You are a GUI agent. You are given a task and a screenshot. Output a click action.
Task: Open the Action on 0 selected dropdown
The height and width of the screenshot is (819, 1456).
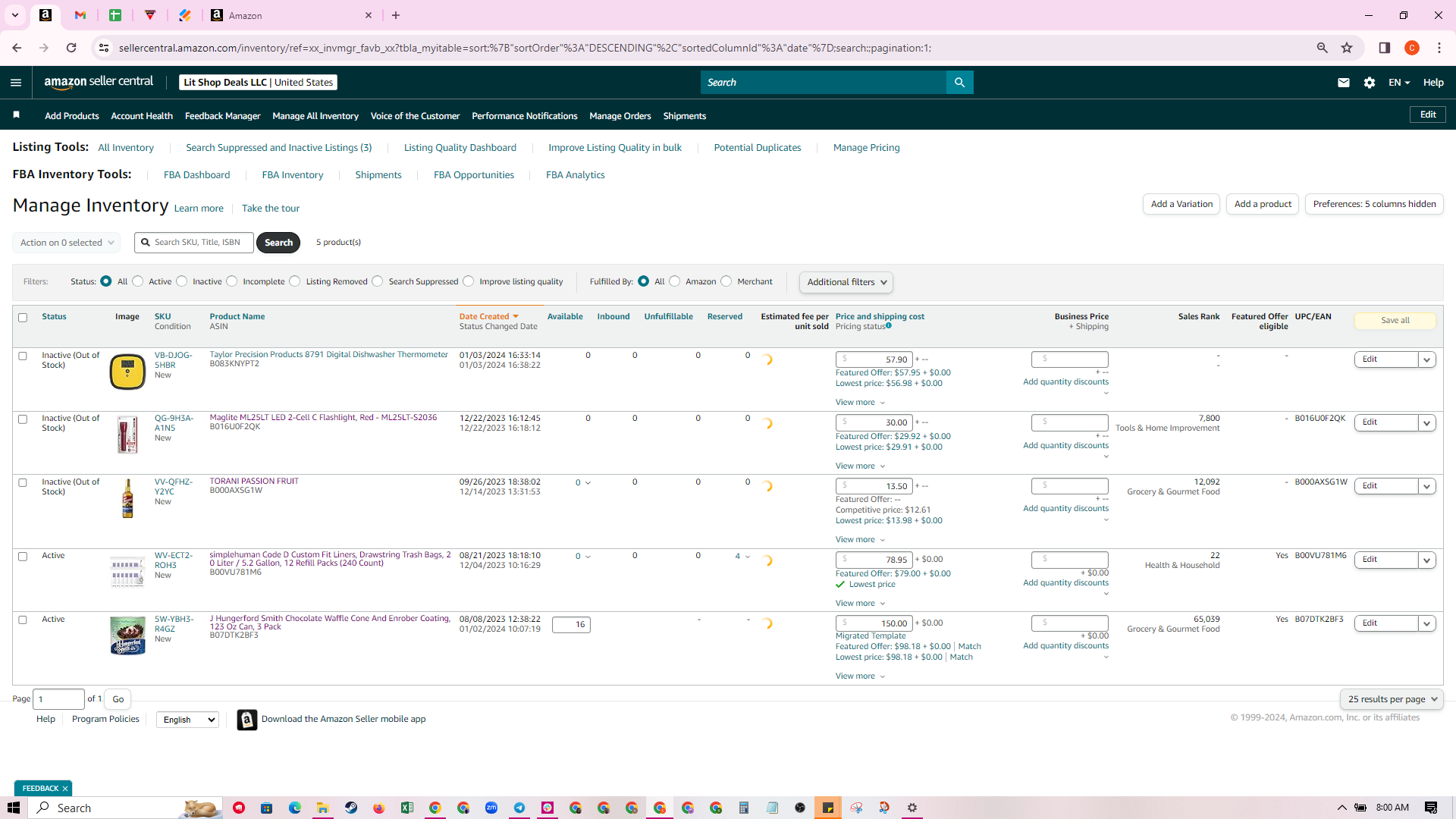tap(67, 243)
